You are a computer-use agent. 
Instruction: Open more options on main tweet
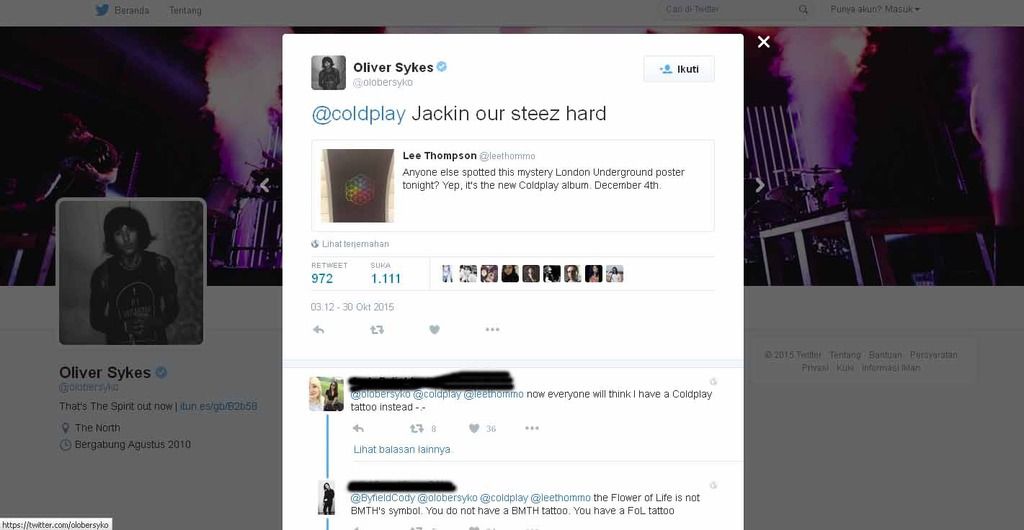point(492,330)
